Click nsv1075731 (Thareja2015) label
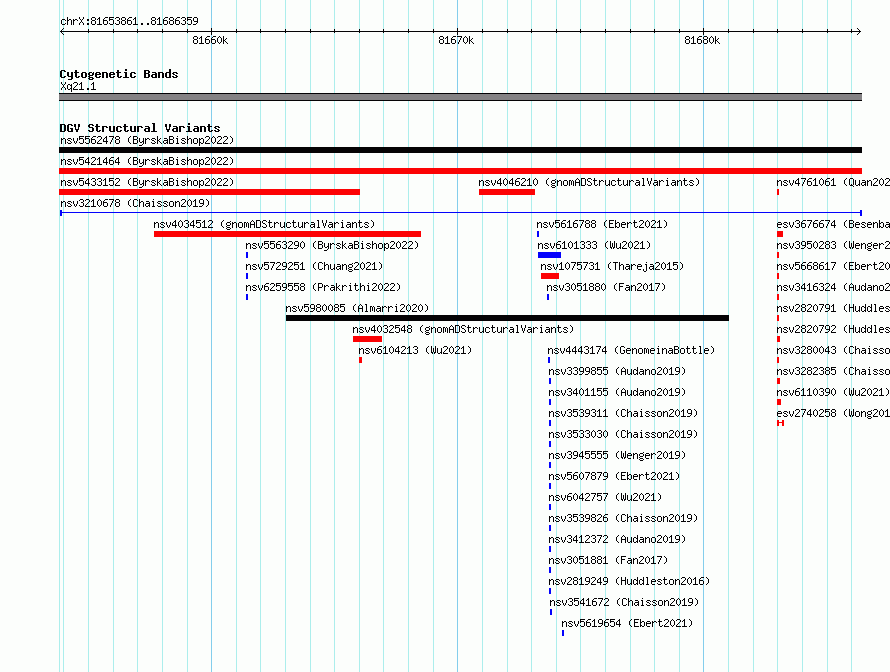Screen dimensions: 890x672 coord(612,266)
